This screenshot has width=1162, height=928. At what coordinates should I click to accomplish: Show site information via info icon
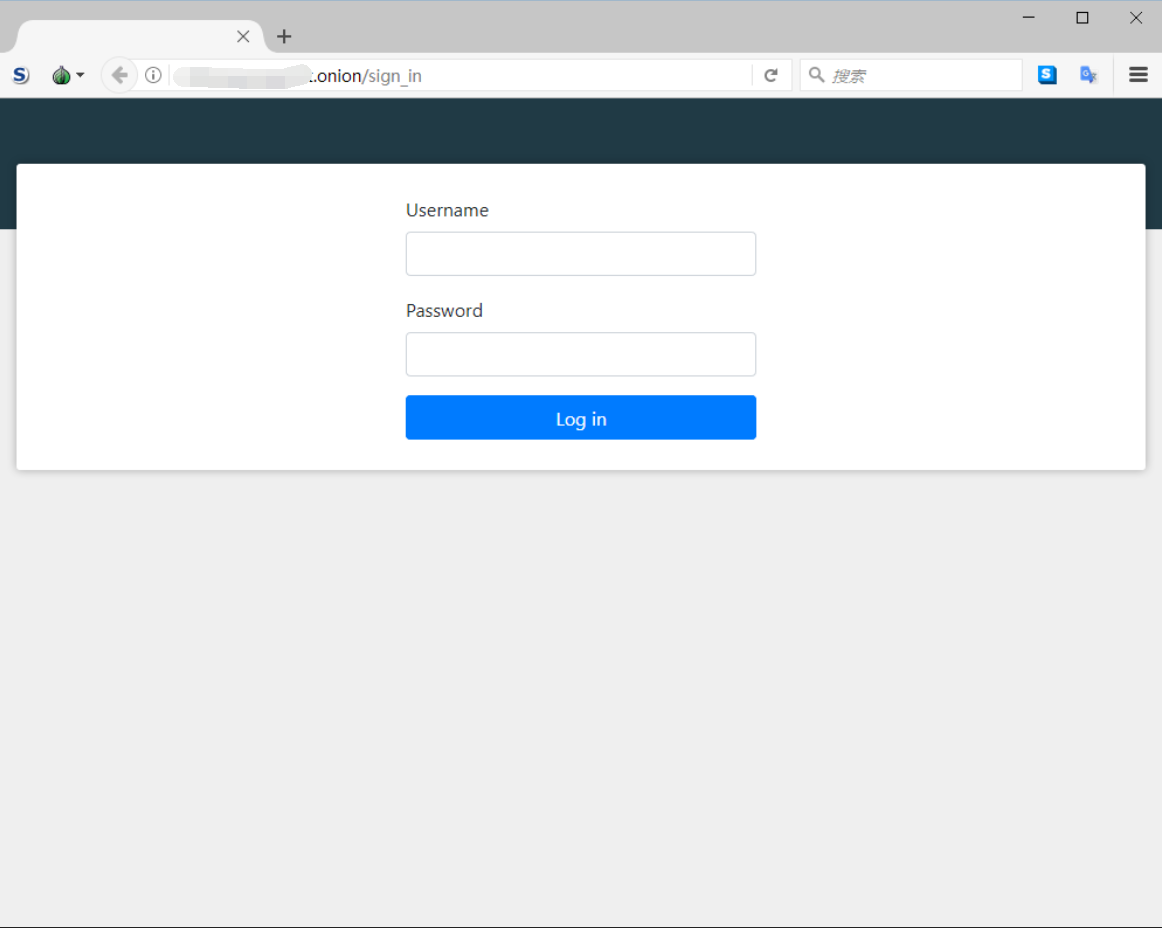coord(153,75)
